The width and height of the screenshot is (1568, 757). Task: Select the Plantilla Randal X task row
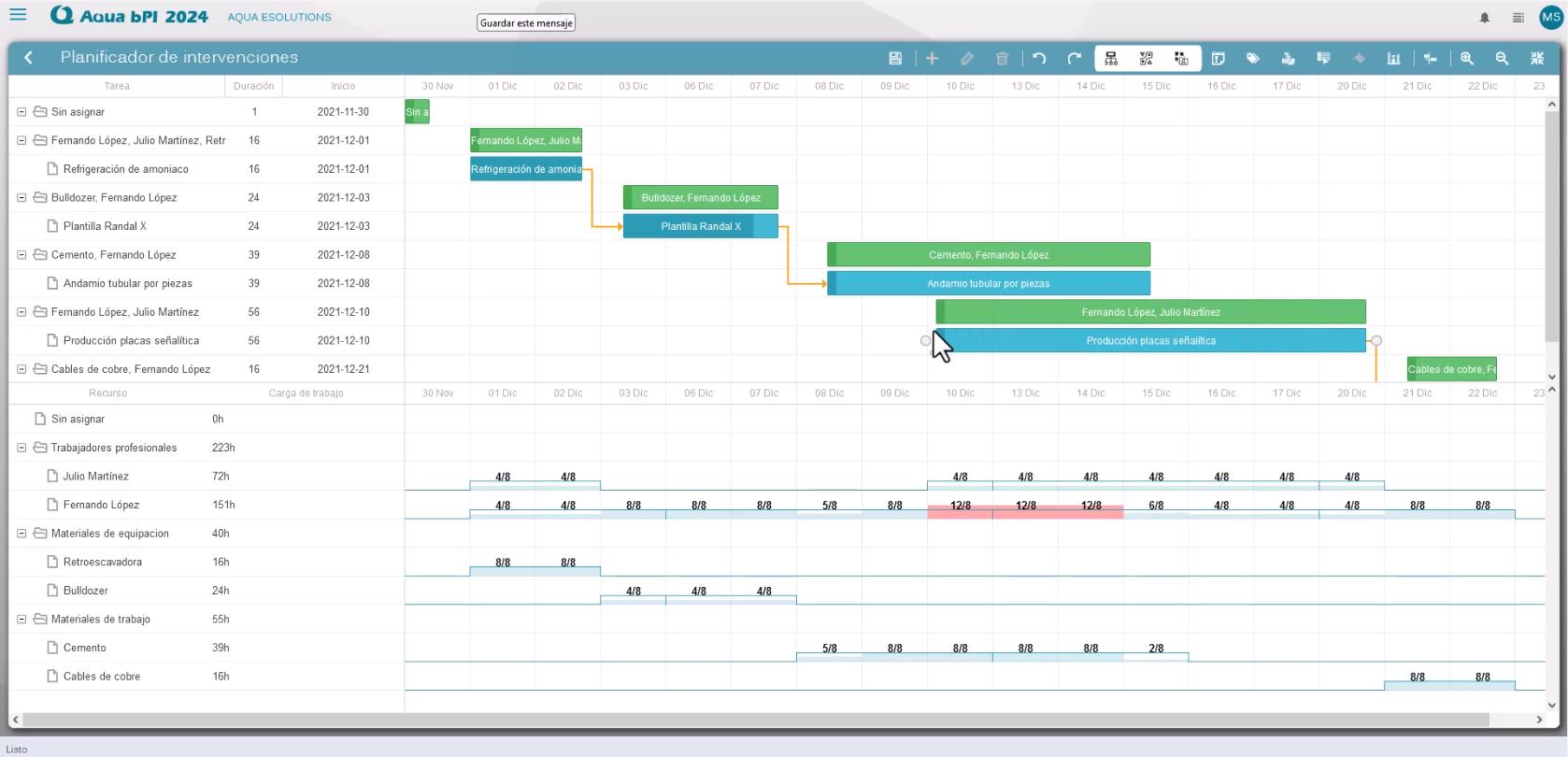coord(207,226)
